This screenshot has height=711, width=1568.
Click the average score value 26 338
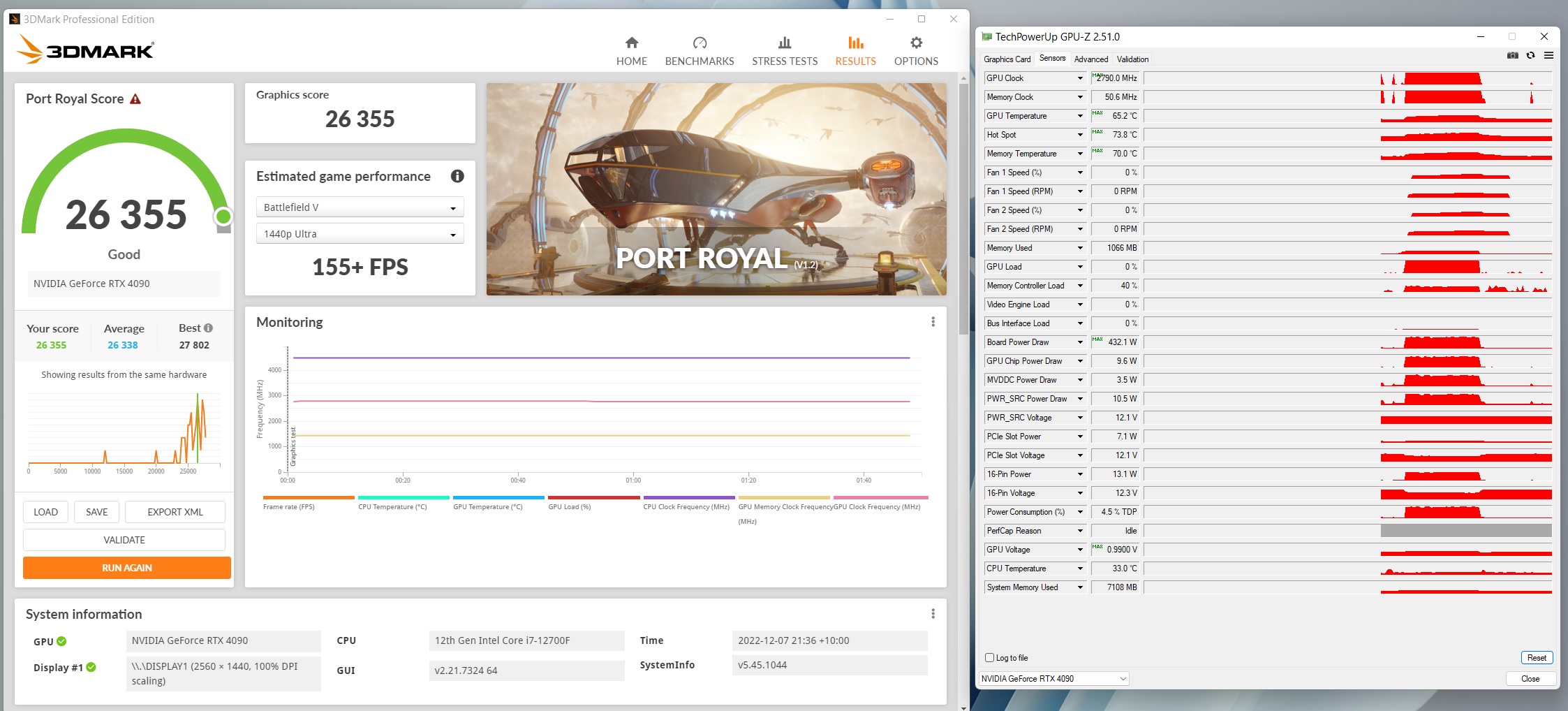(123, 345)
